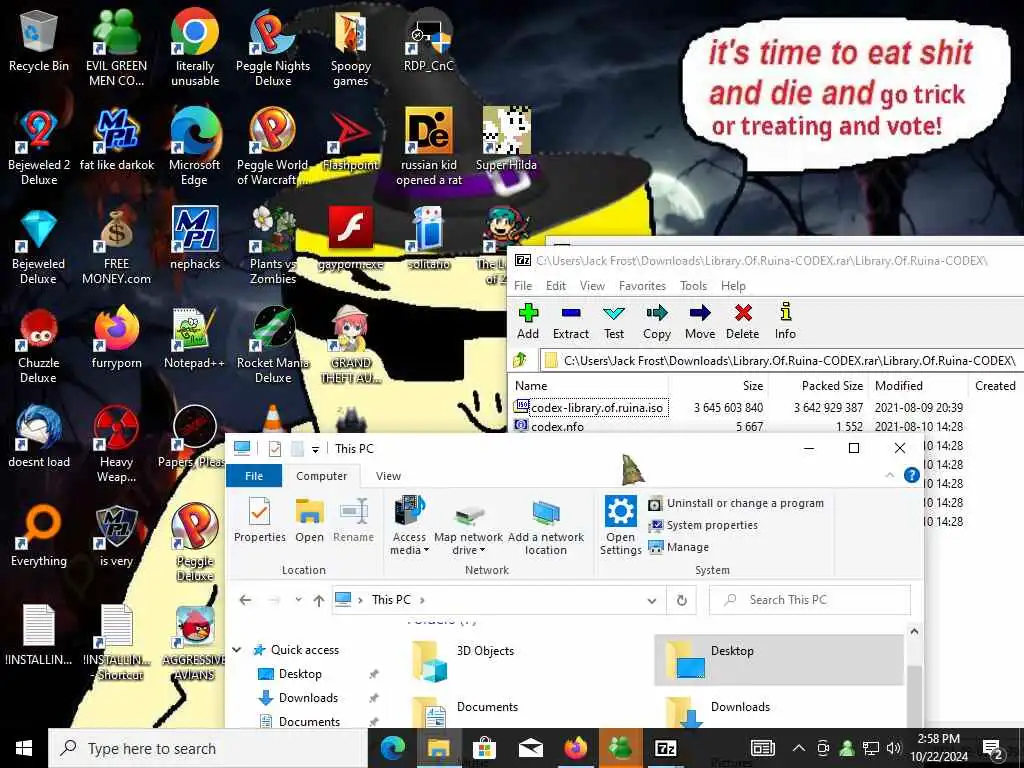The width and height of the screenshot is (1024, 768).
Task: Select codex-library.of.ruina.iso in 7-Zip
Action: [x=597, y=408]
